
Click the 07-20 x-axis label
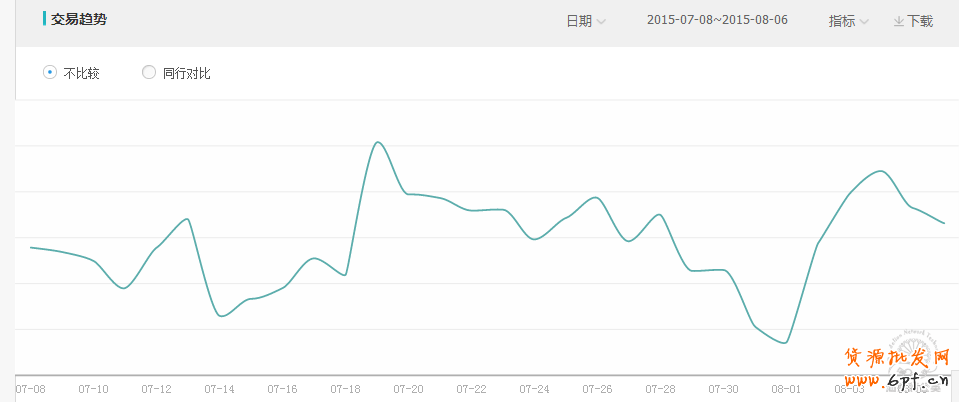408,388
